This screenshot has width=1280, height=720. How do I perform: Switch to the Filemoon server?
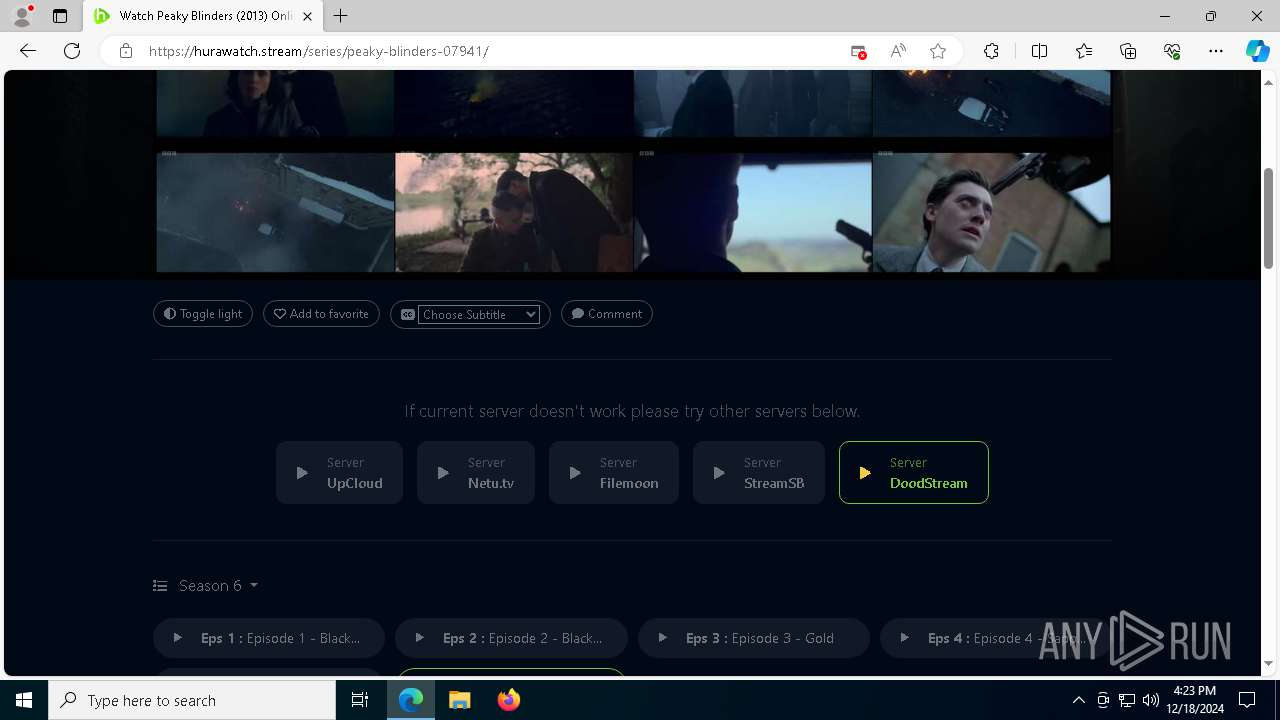point(614,473)
